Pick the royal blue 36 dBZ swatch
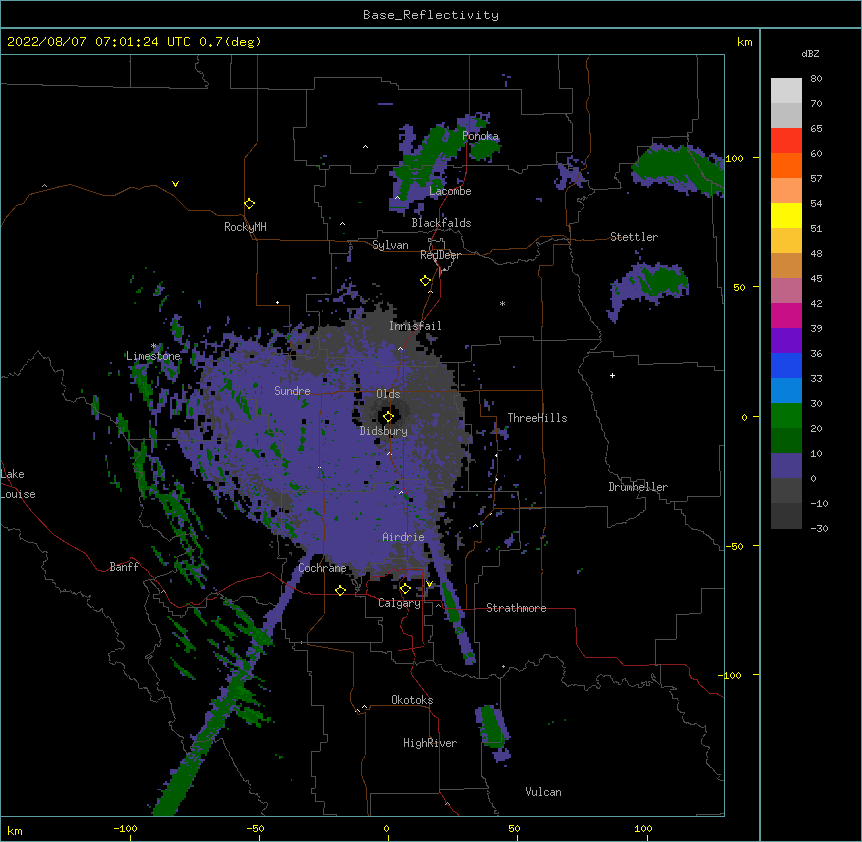Viewport: 862px width, 842px height. pos(786,365)
